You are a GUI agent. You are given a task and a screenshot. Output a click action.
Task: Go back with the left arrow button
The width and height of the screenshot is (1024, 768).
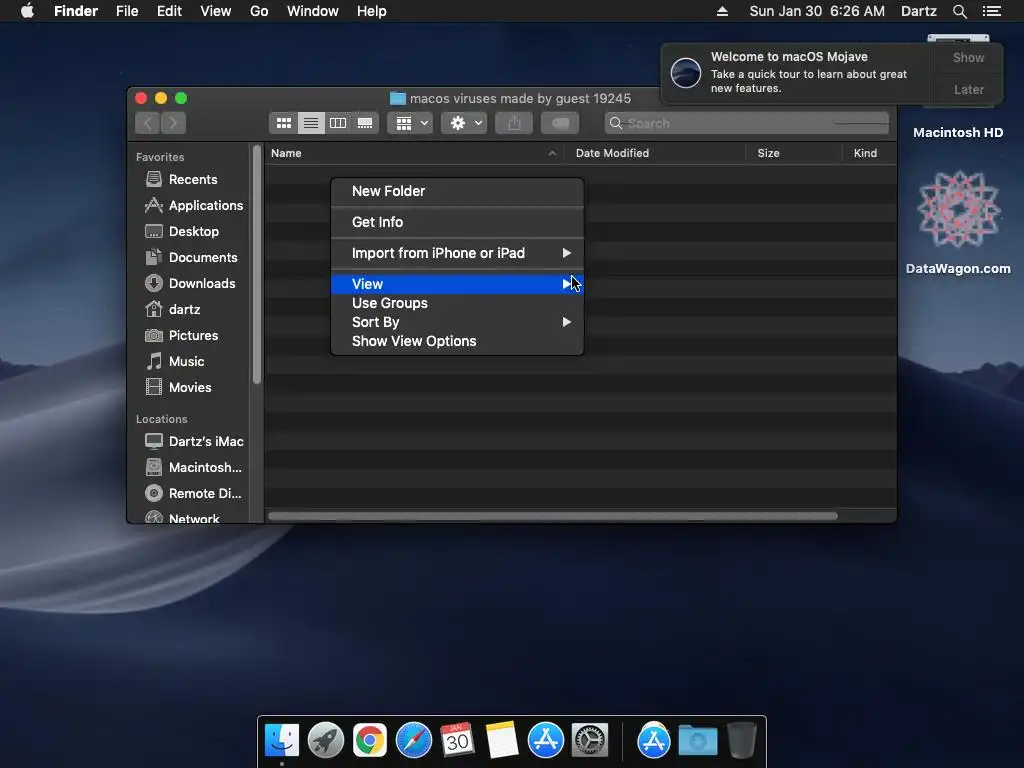[148, 123]
